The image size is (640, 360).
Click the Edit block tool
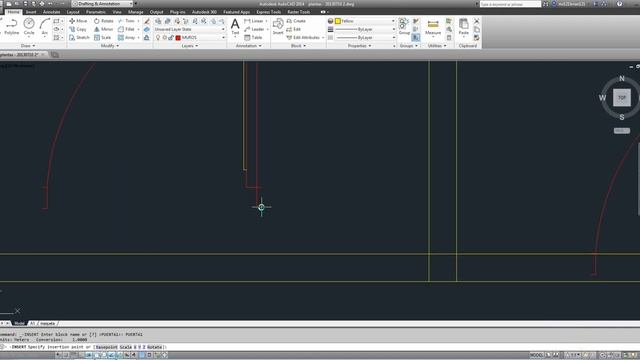click(x=293, y=29)
